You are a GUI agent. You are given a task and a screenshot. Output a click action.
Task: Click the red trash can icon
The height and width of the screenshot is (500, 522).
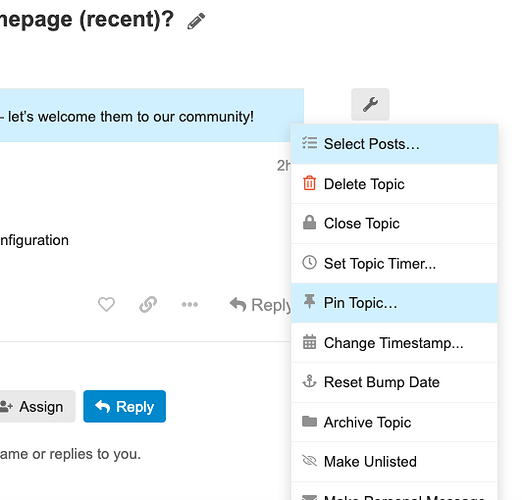pyautogui.click(x=309, y=183)
